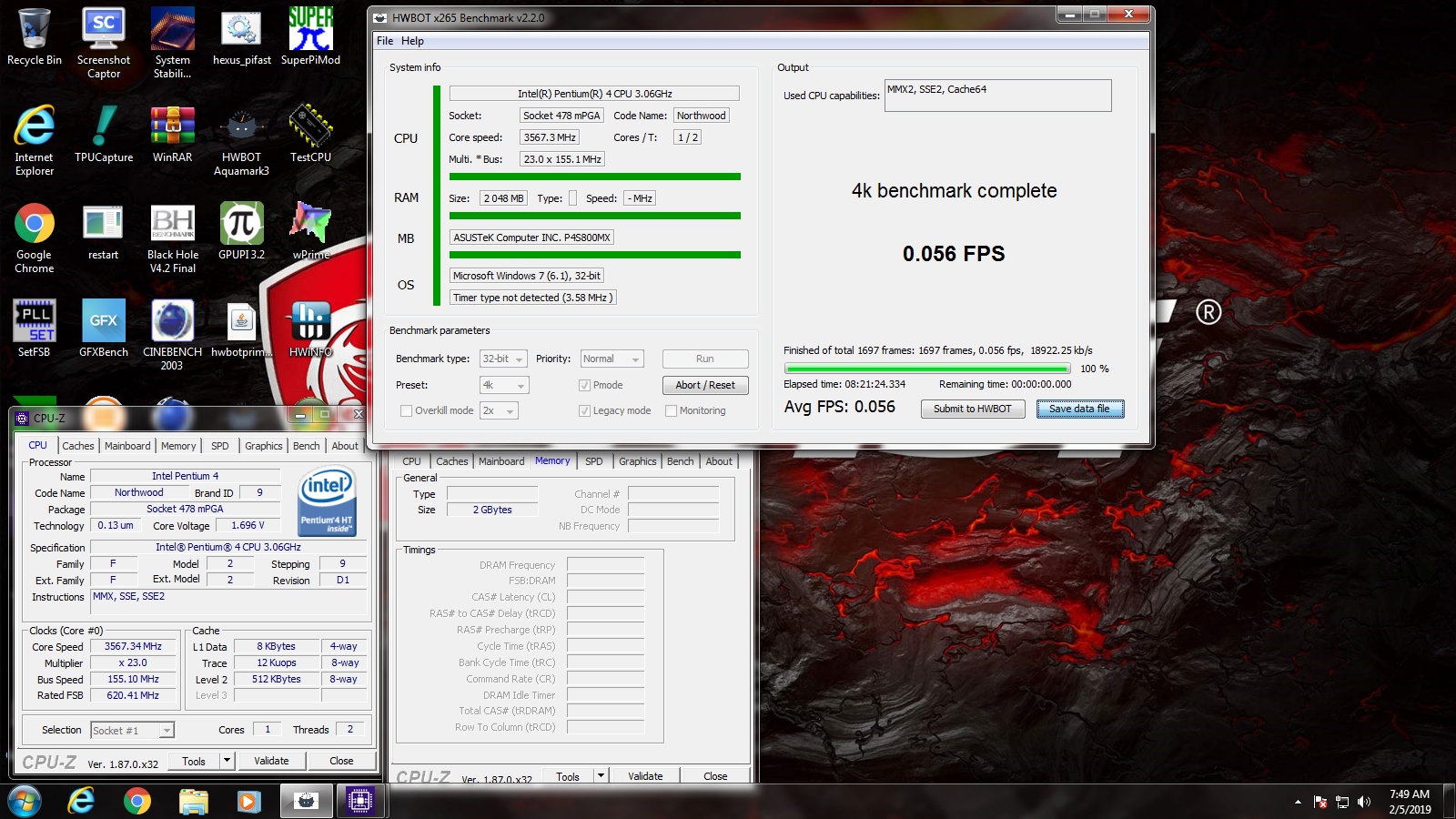Click the Windows Start button
The width and height of the screenshot is (1456, 819).
(x=25, y=801)
